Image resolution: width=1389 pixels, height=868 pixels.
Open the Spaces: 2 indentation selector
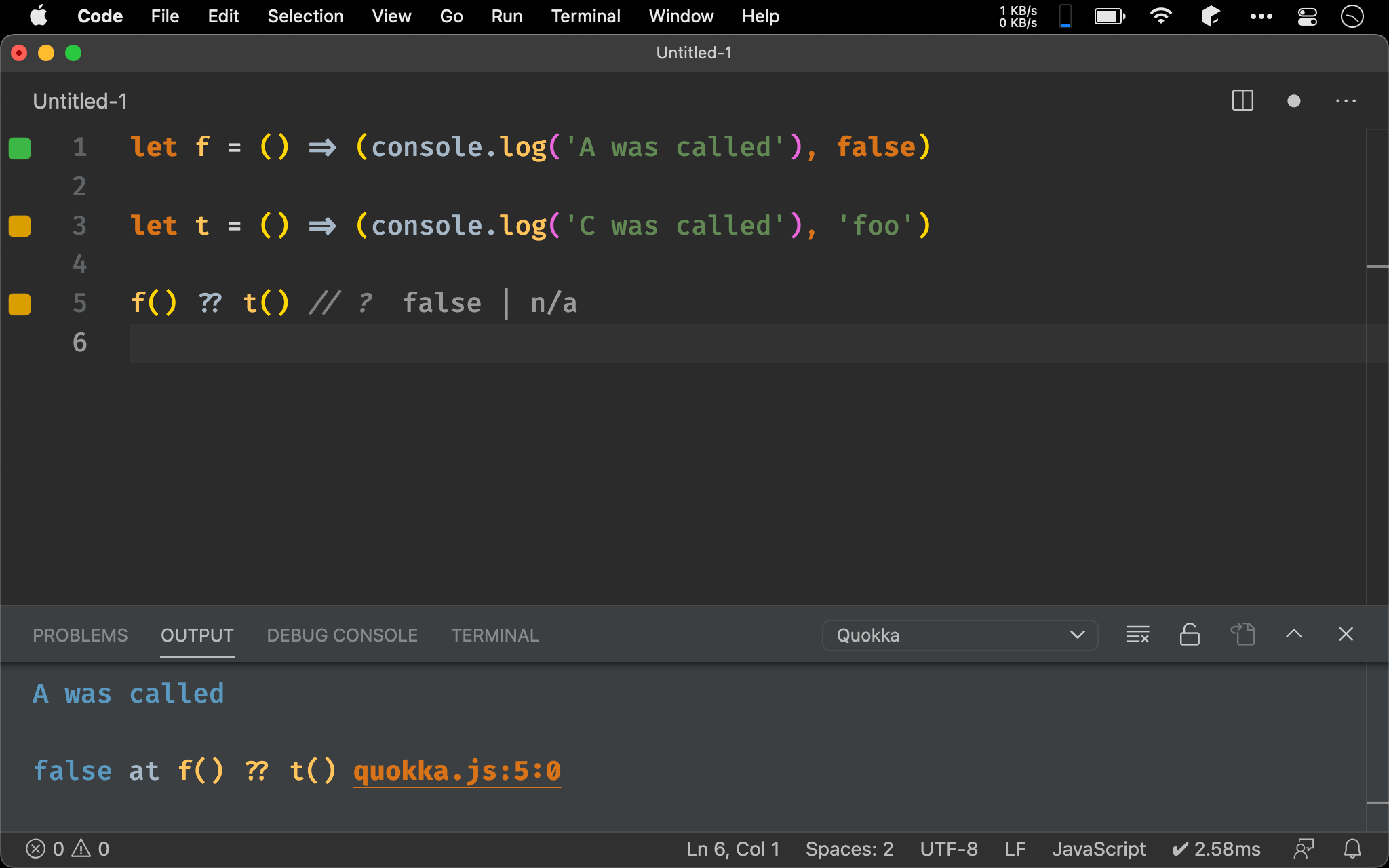(x=849, y=848)
